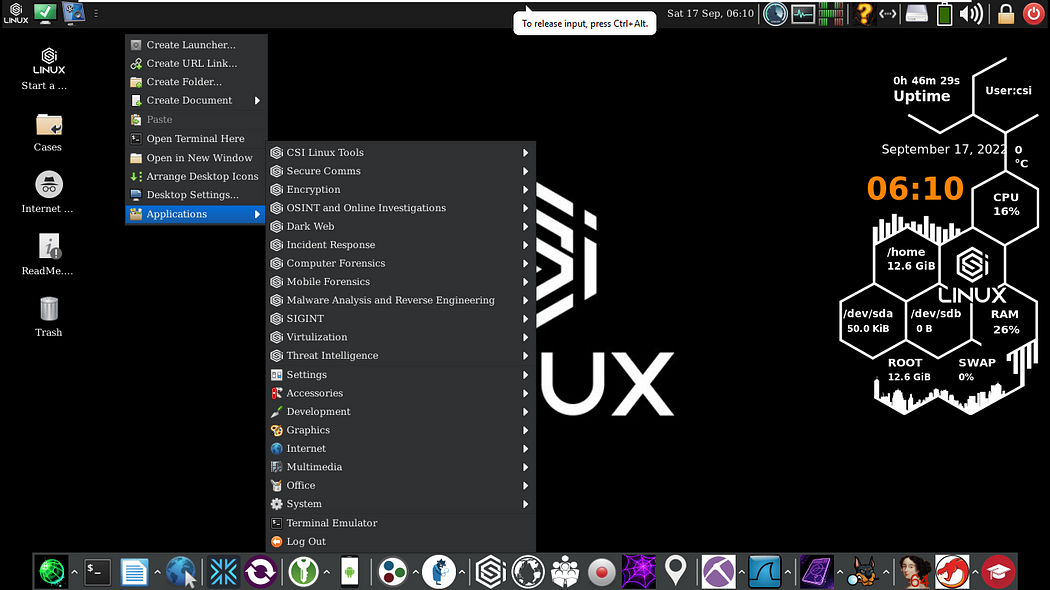Launch the white map pin dock icon
This screenshot has height=590, width=1050.
point(676,571)
